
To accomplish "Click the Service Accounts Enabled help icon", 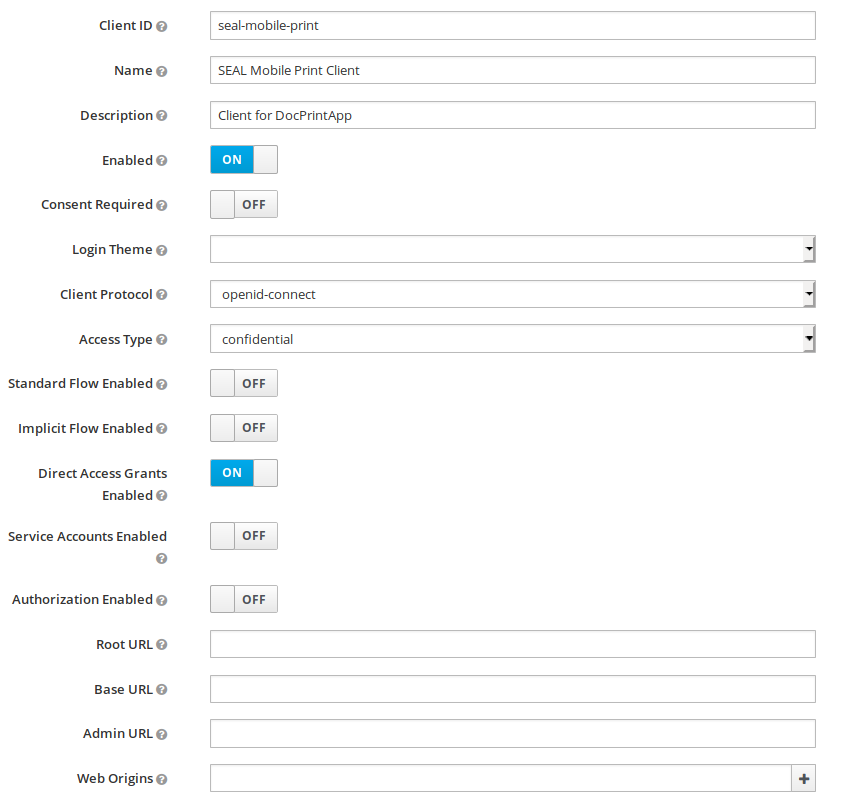I will (162, 558).
